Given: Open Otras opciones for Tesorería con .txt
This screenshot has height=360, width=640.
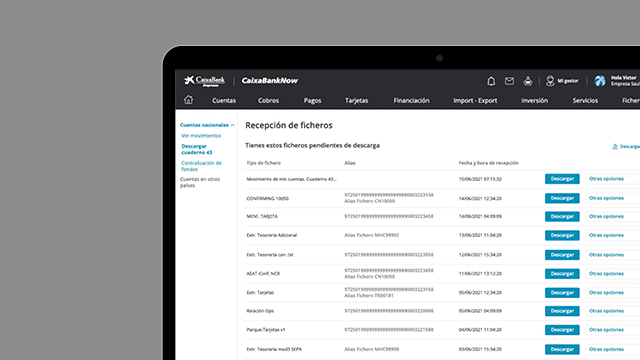Looking at the screenshot, I should (612, 255).
